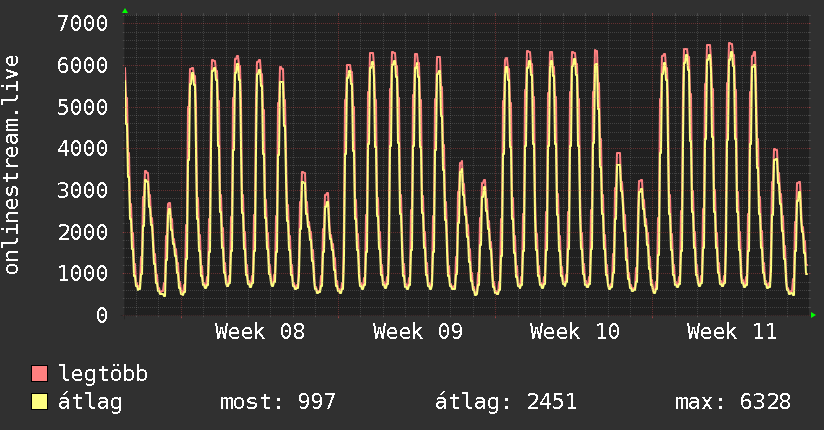Viewport: 824px width, 430px height.
Task: Click the 7000 y-axis label
Action: tap(83, 23)
